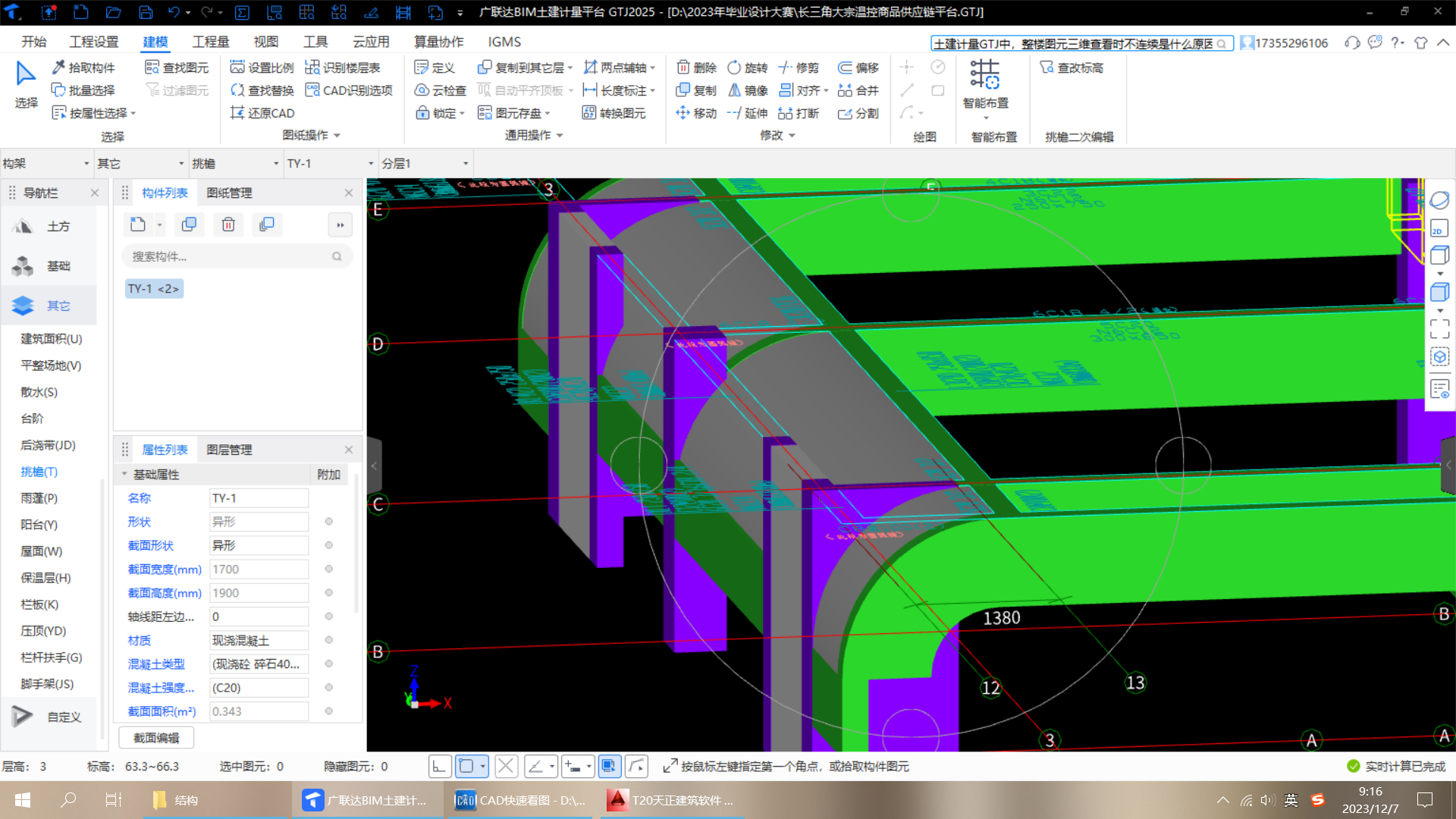This screenshot has height=819, width=1456.
Task: Select the 分割 split tool
Action: point(858,113)
